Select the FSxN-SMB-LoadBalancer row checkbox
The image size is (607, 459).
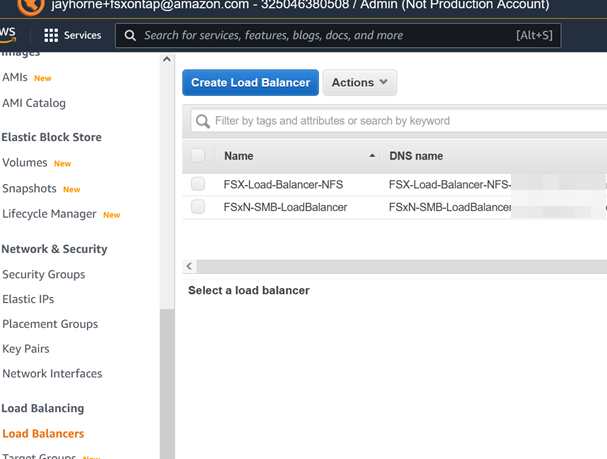(x=198, y=207)
